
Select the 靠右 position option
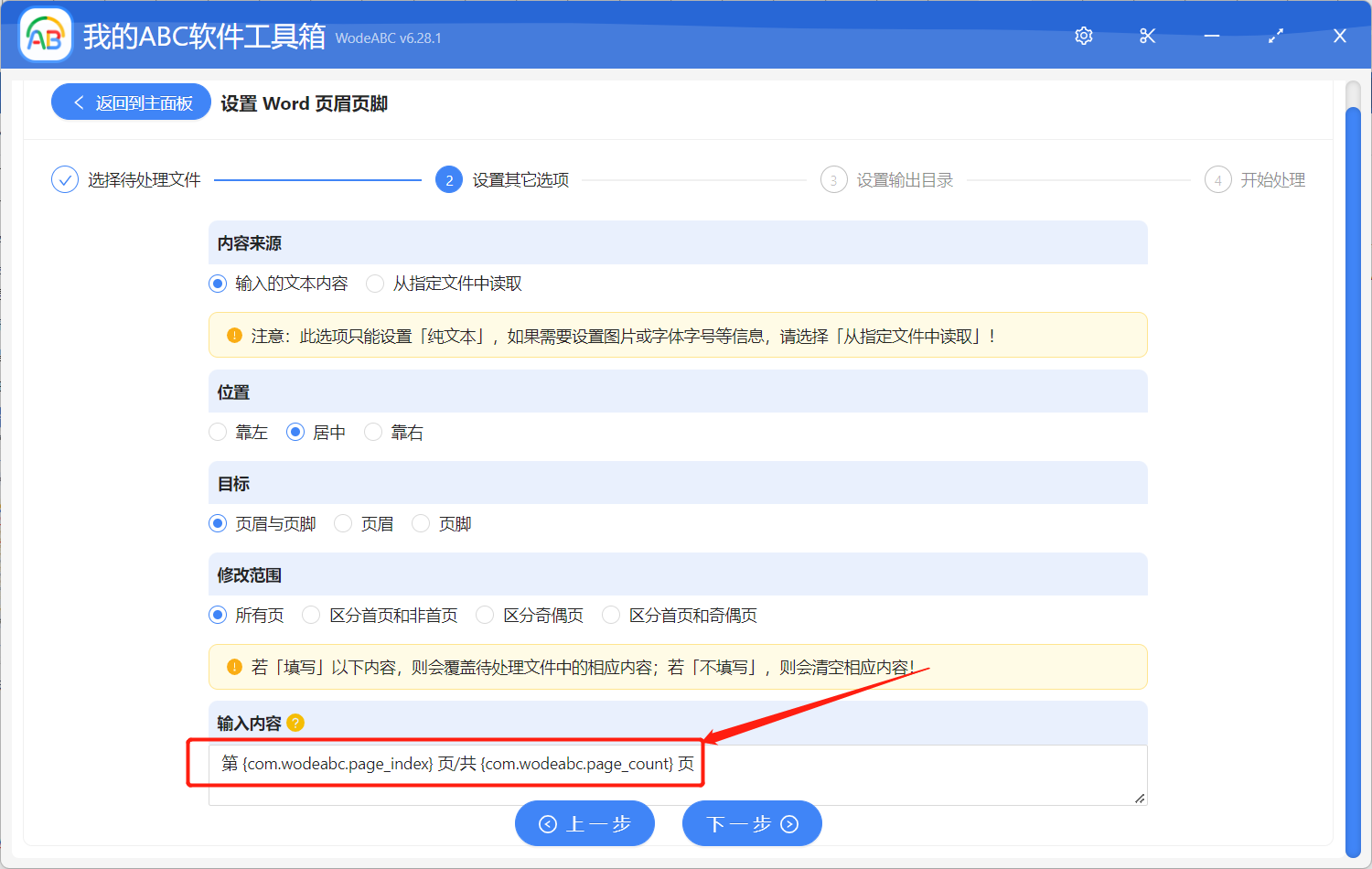click(373, 432)
